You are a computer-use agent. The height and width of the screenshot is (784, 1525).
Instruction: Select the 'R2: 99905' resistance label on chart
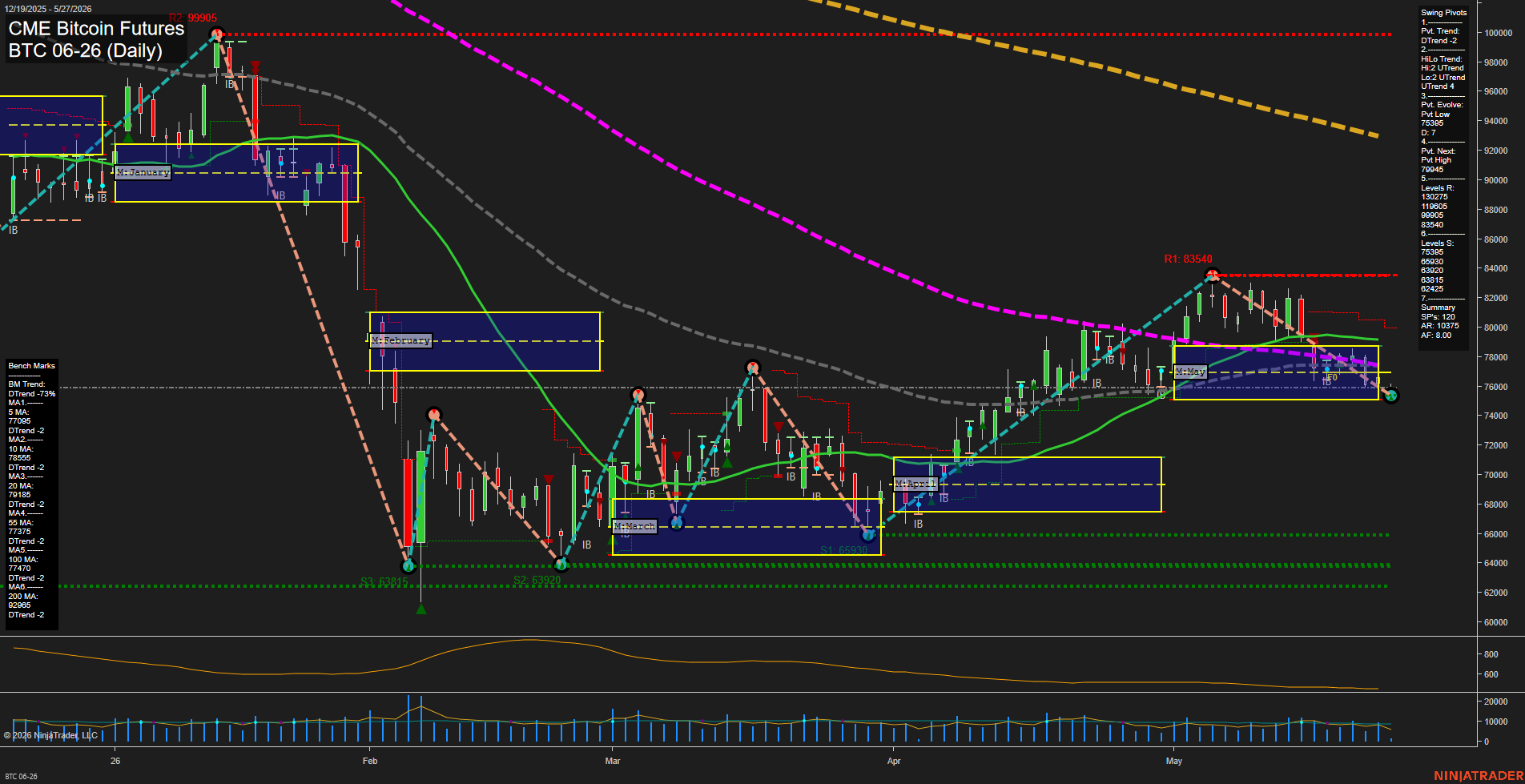tap(193, 18)
